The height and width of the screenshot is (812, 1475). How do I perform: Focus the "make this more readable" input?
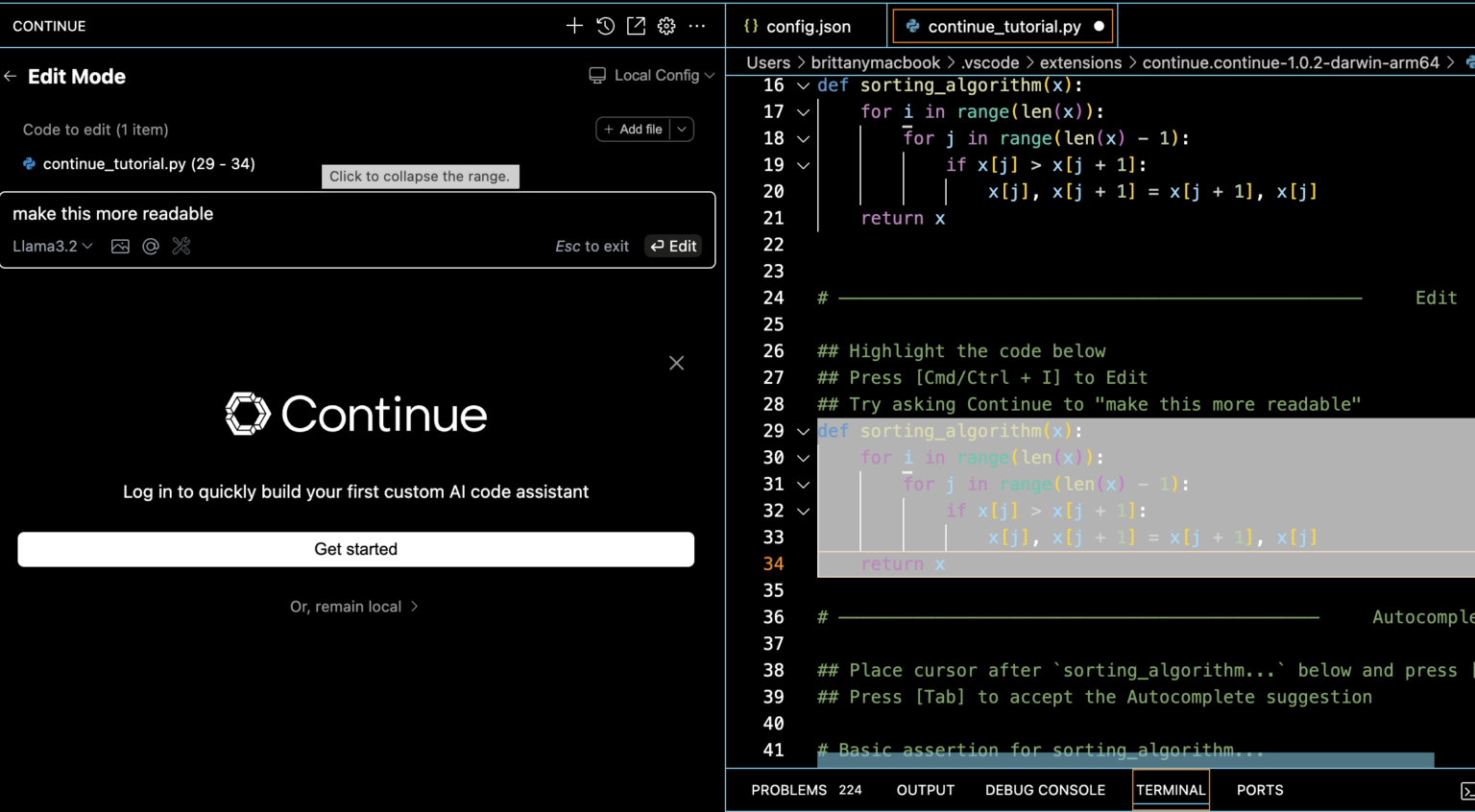[x=357, y=214]
